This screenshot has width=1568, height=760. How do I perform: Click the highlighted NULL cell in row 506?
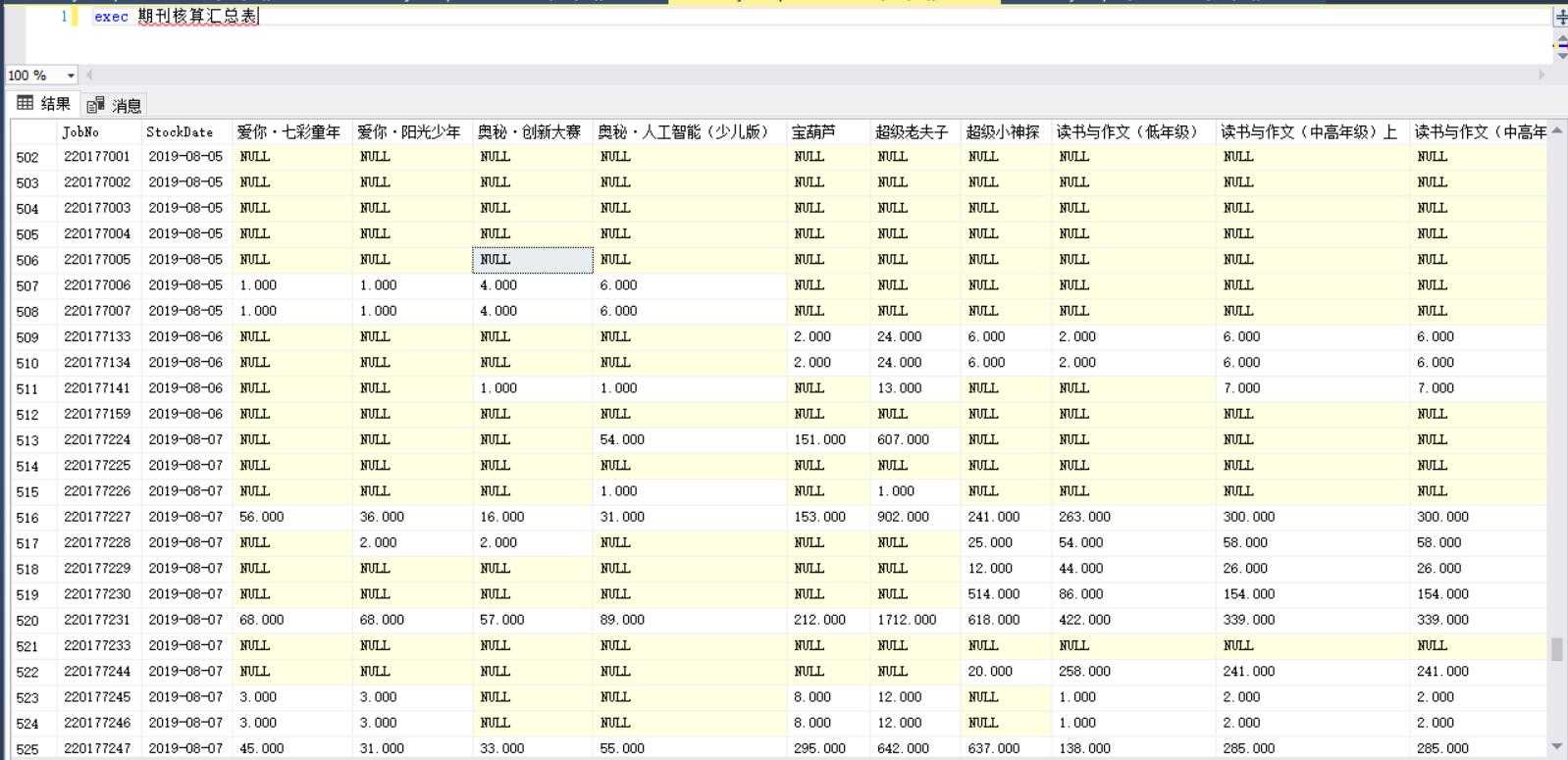tap(533, 260)
